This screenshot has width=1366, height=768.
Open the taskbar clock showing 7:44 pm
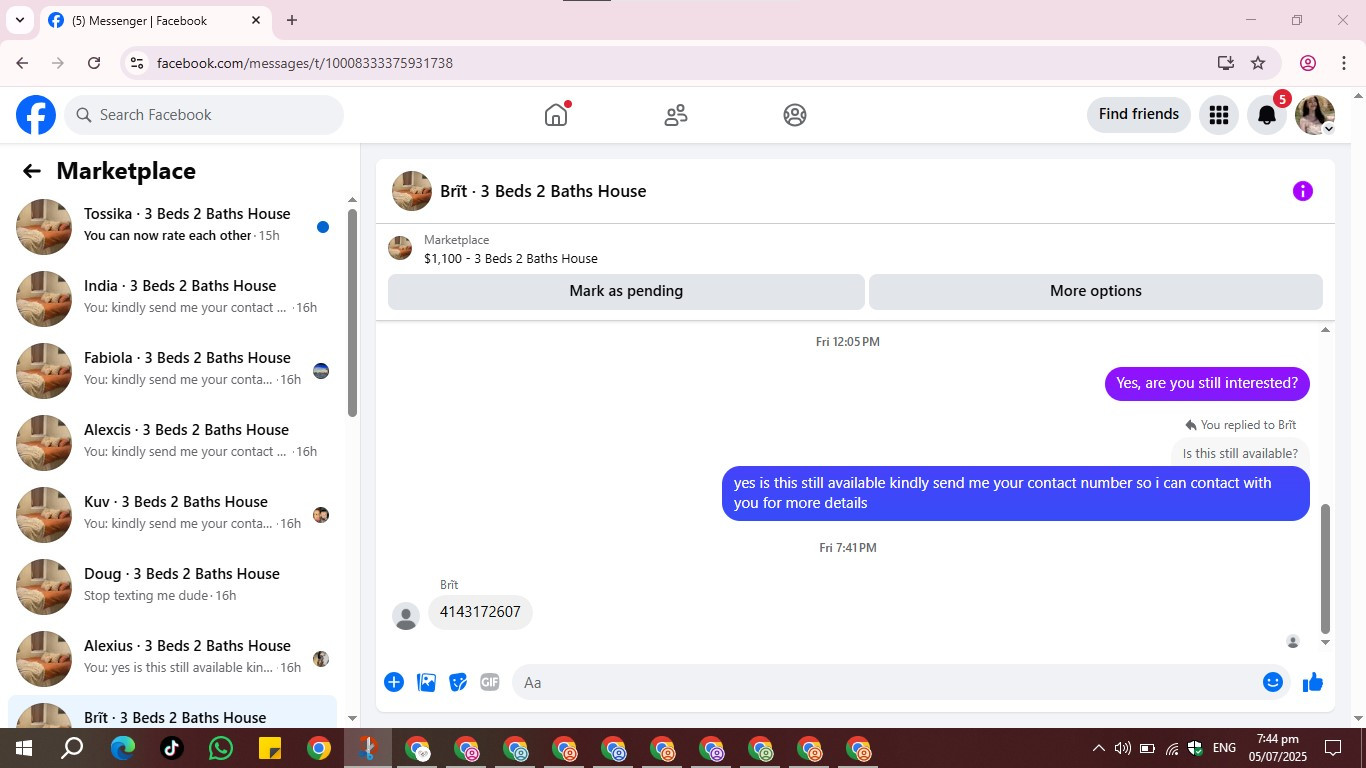point(1277,748)
